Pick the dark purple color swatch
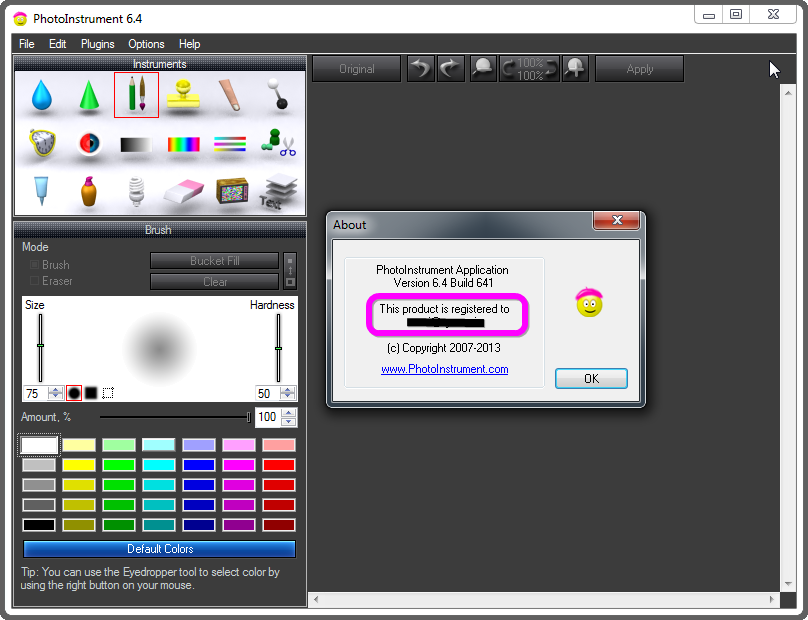Screen dimensions: 808x620 (239, 525)
